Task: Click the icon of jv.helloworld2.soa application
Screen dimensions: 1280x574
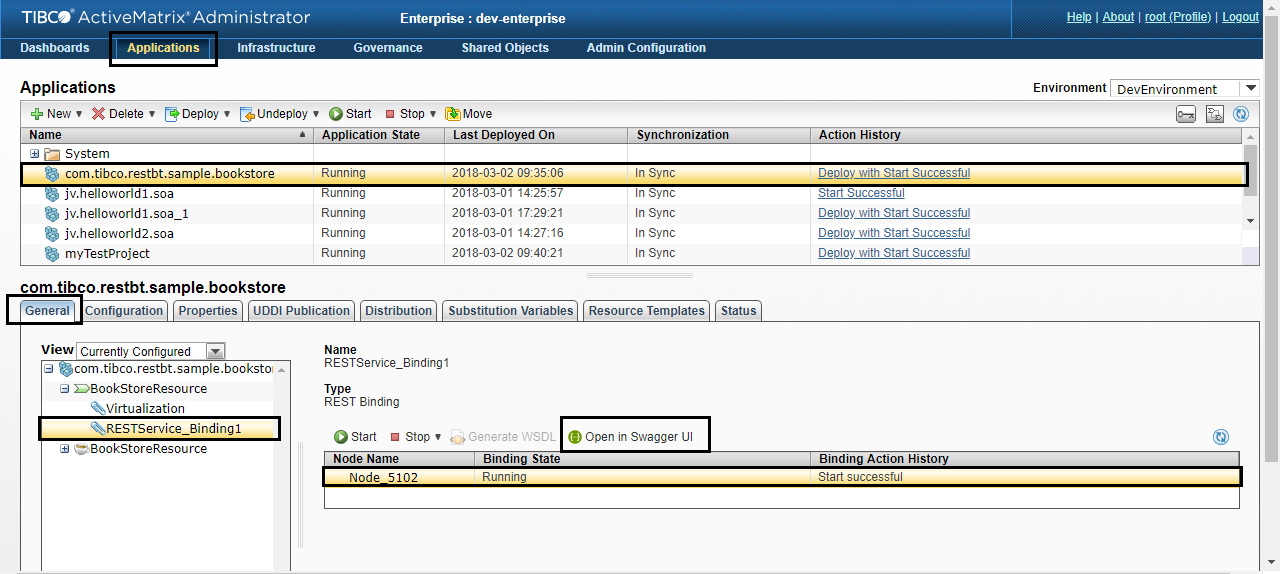Action: pos(52,233)
